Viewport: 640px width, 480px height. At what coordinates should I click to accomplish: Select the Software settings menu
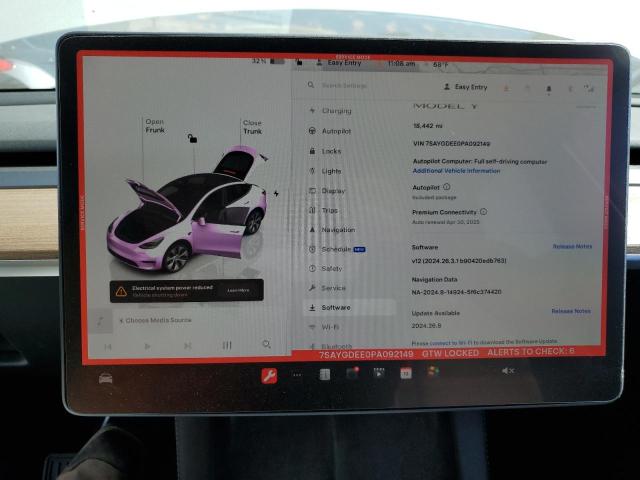coord(350,307)
